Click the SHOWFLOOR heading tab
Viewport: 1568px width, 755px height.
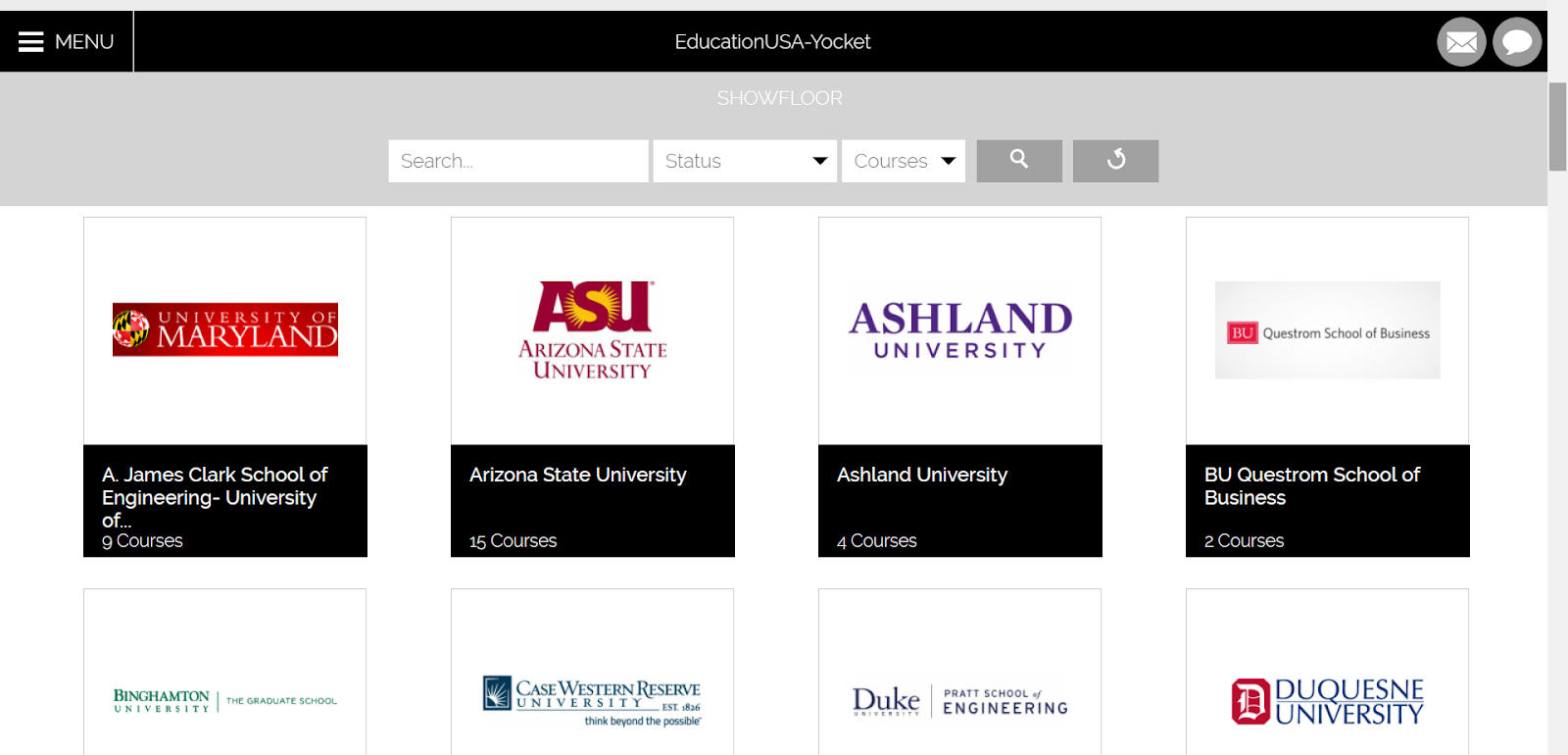click(x=779, y=98)
